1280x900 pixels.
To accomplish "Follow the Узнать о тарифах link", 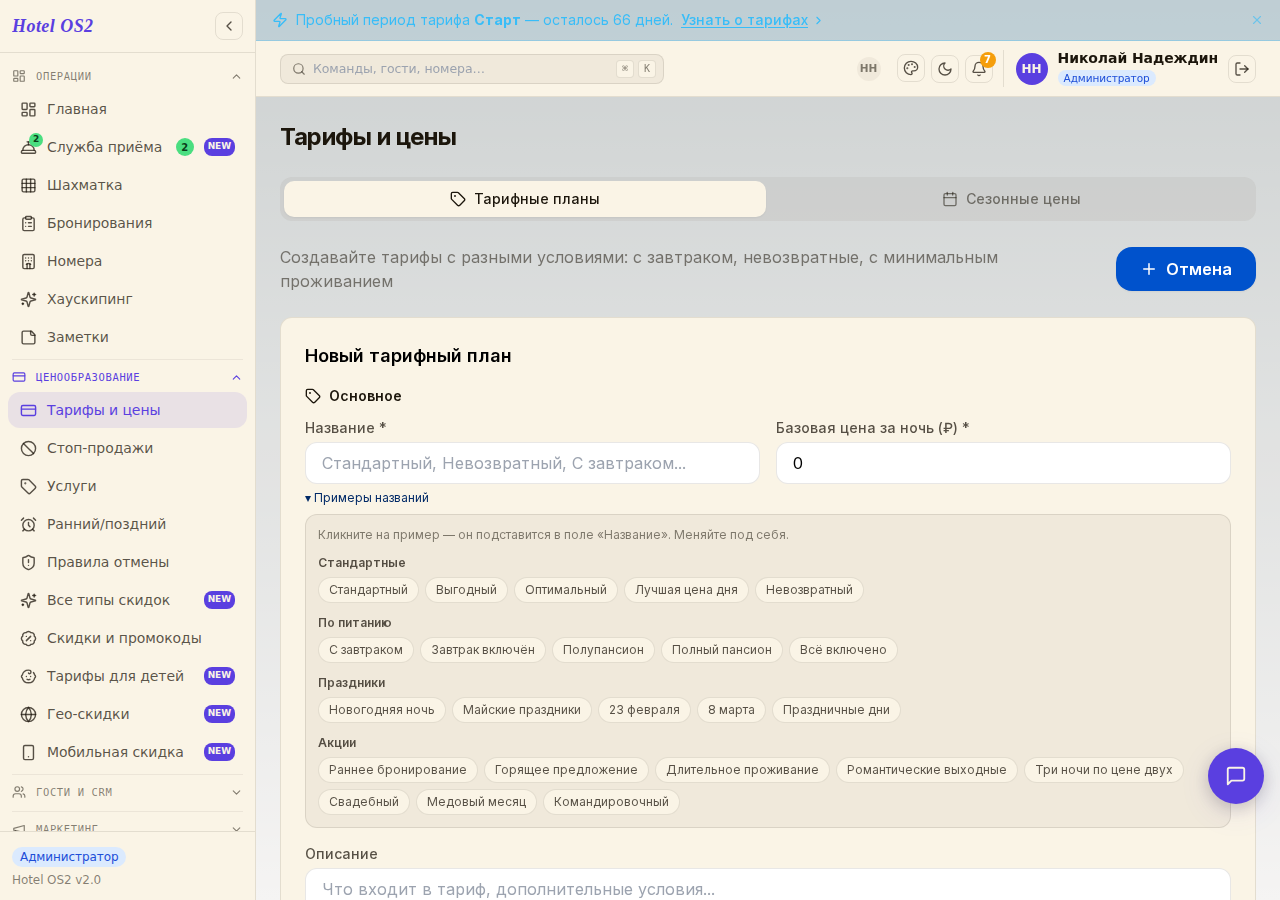I will 745,20.
